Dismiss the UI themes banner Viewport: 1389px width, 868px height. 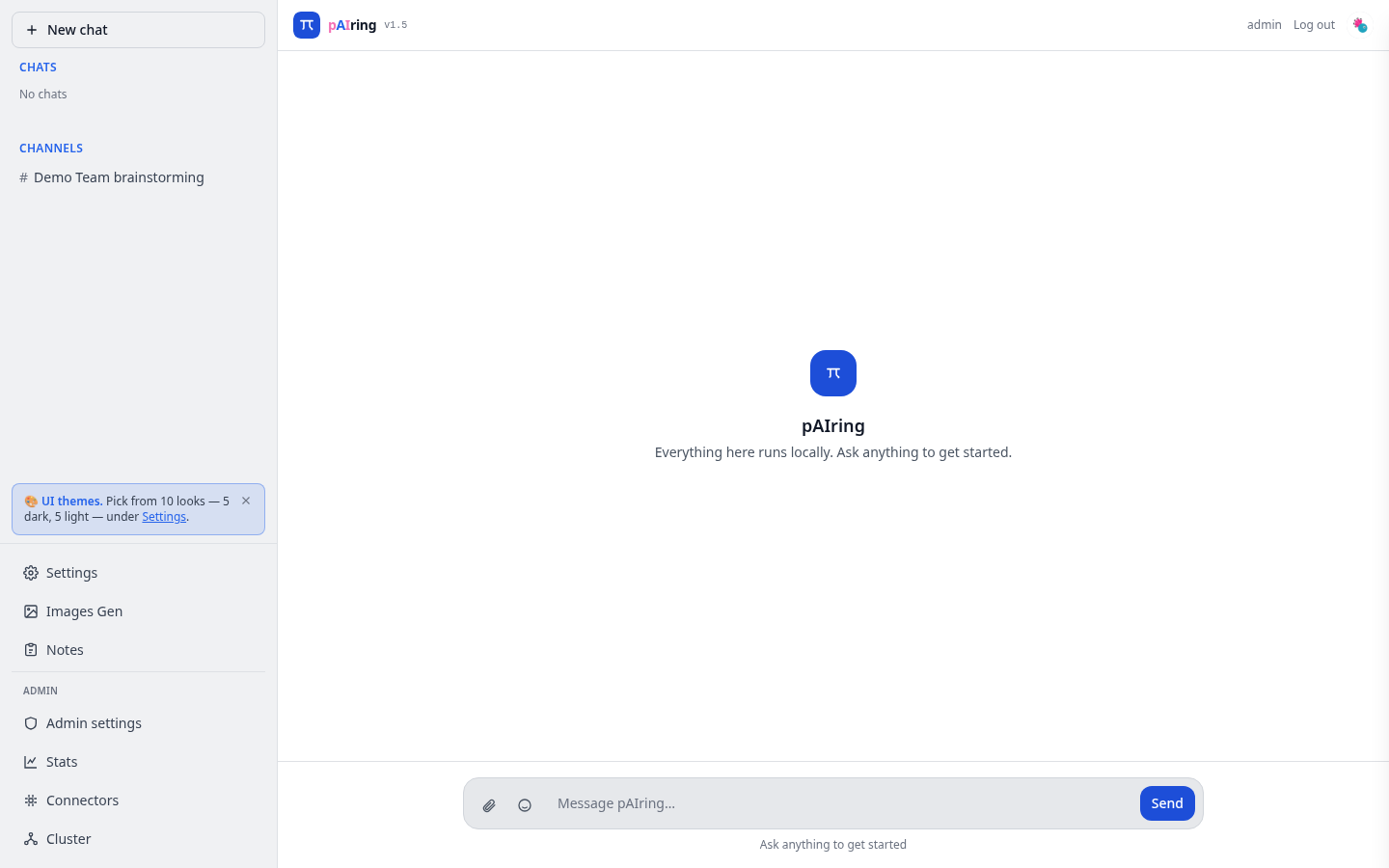pyautogui.click(x=246, y=501)
